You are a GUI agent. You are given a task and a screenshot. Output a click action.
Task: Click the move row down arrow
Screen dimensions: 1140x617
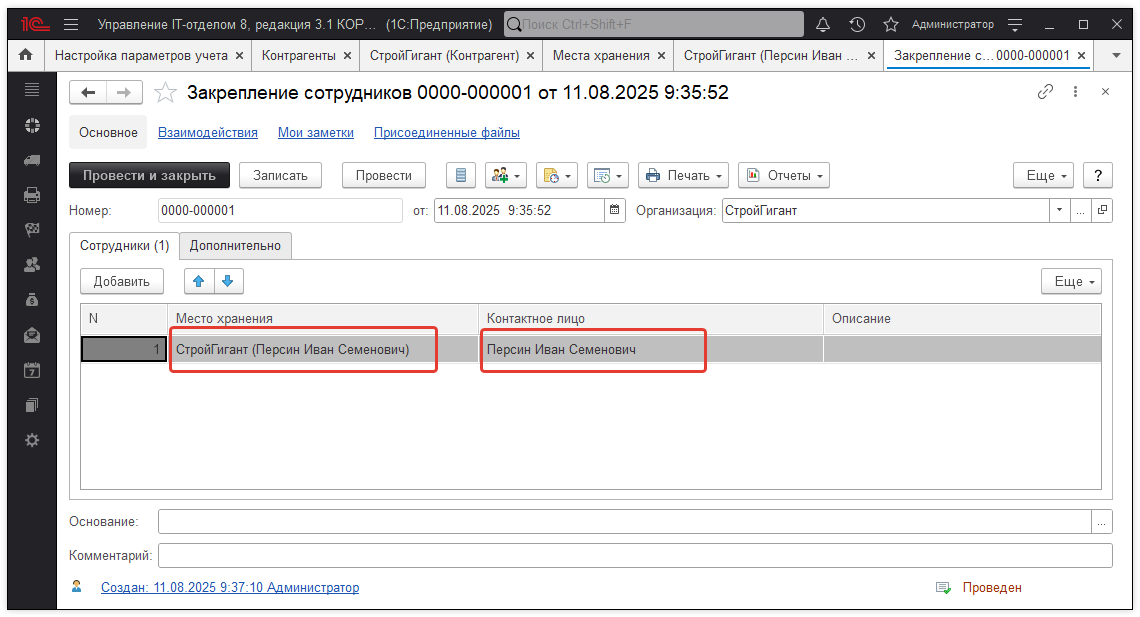click(x=227, y=281)
